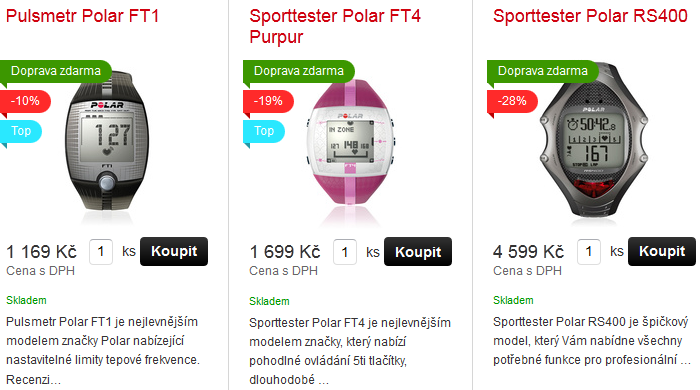Click Doprava zdarma badge on Polar RS400
Viewport: 700px width, 390px height.
[x=542, y=71]
